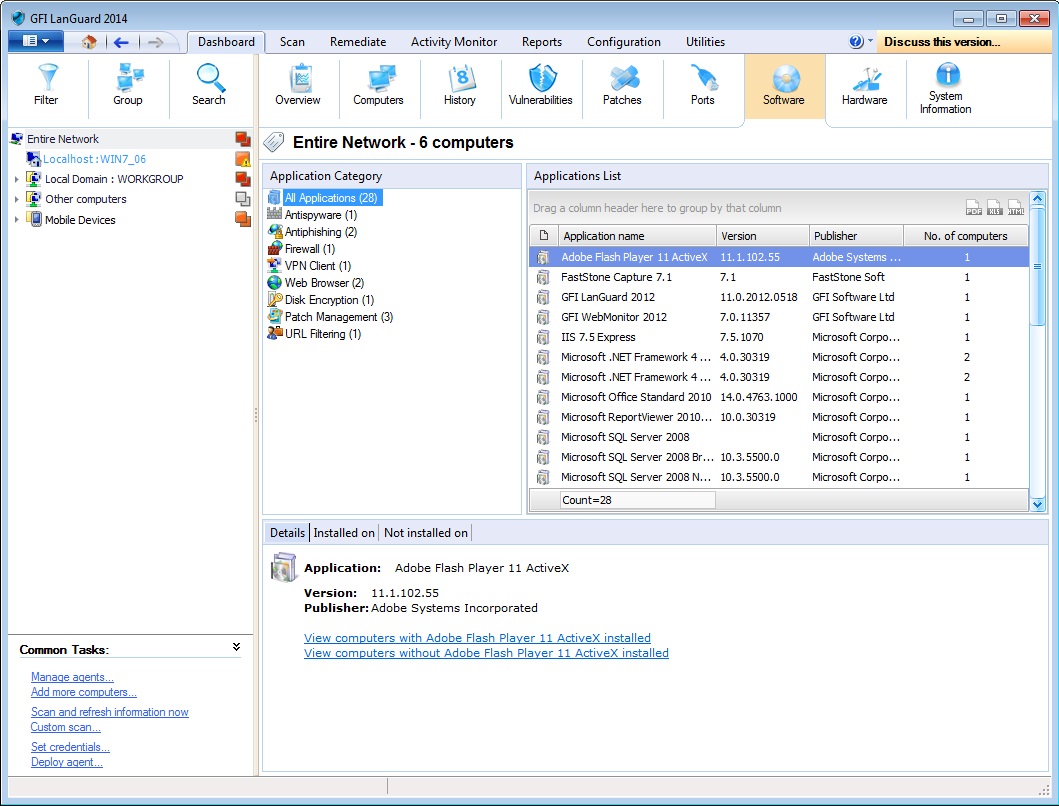Open the Ports view

pos(702,85)
